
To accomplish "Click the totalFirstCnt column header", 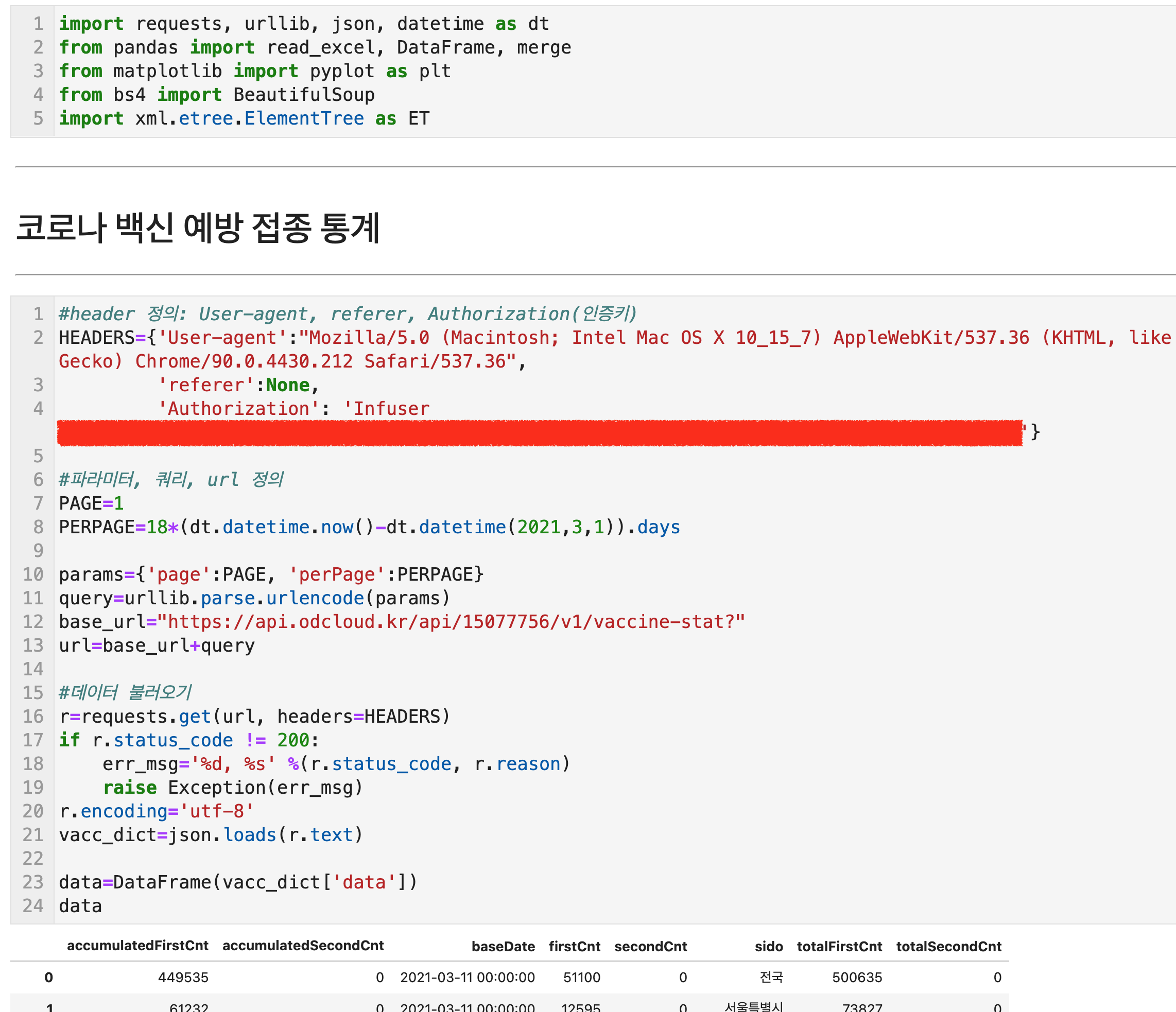I will coord(839,946).
